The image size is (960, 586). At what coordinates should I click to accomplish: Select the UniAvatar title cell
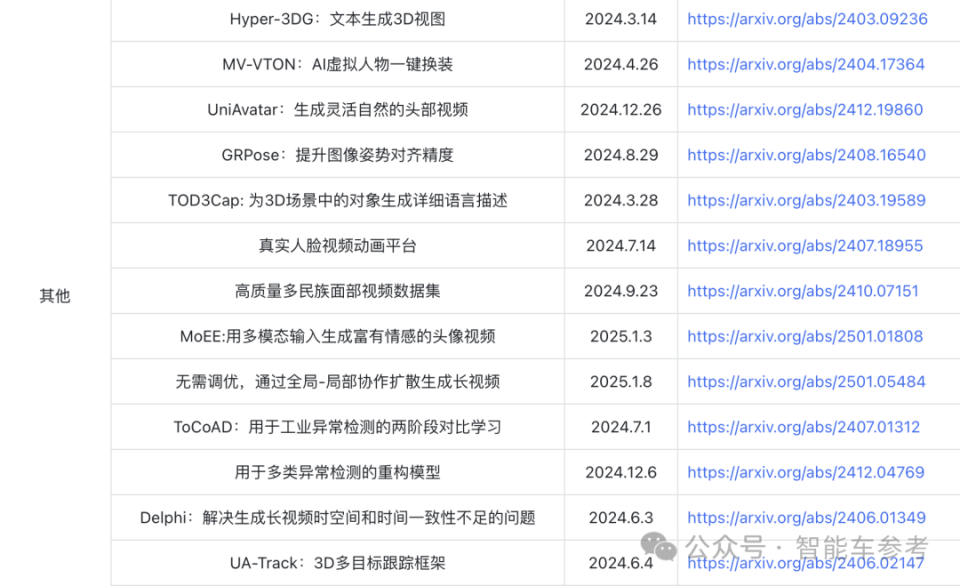click(x=337, y=110)
